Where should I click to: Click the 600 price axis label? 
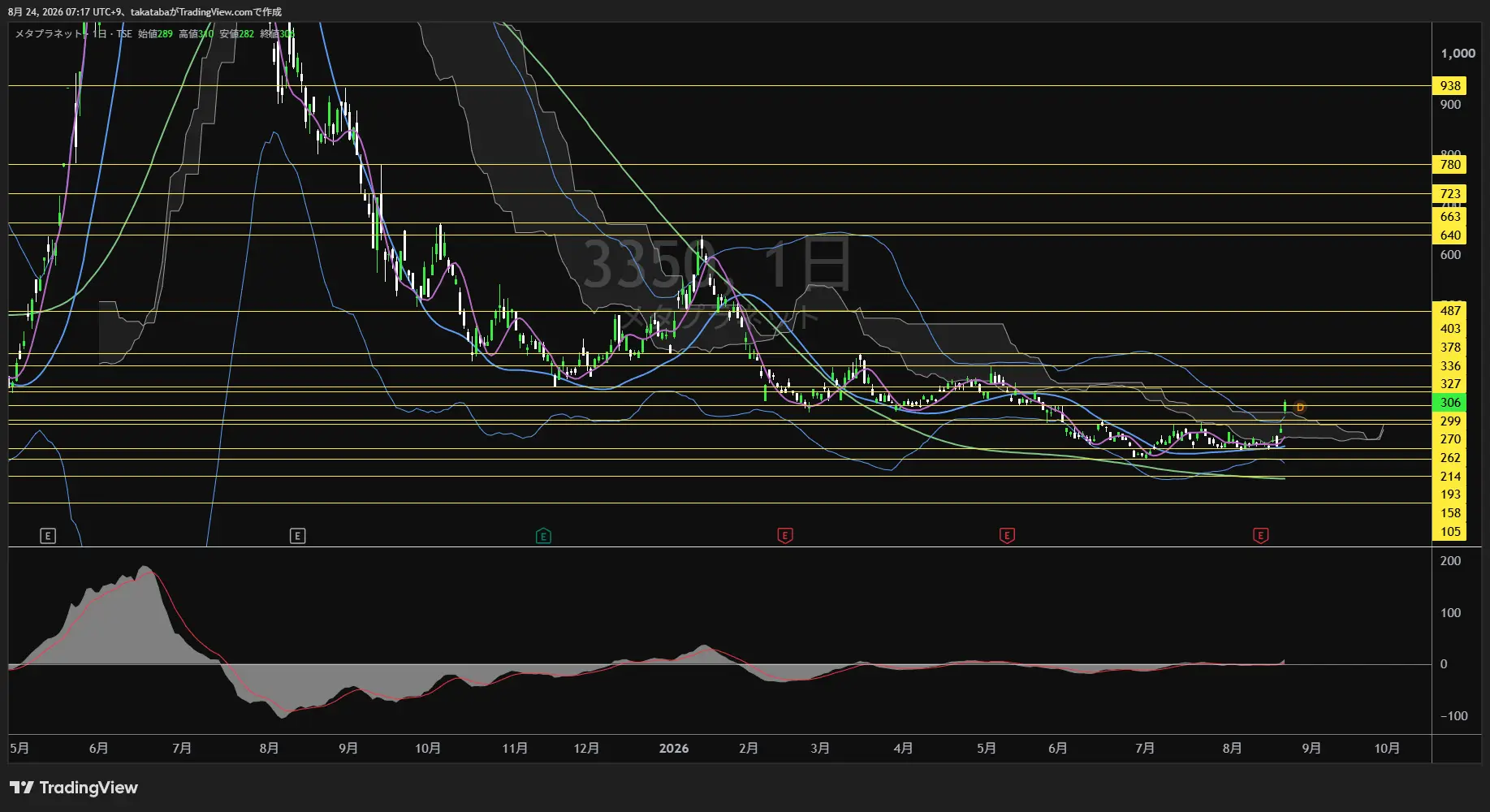point(1450,255)
